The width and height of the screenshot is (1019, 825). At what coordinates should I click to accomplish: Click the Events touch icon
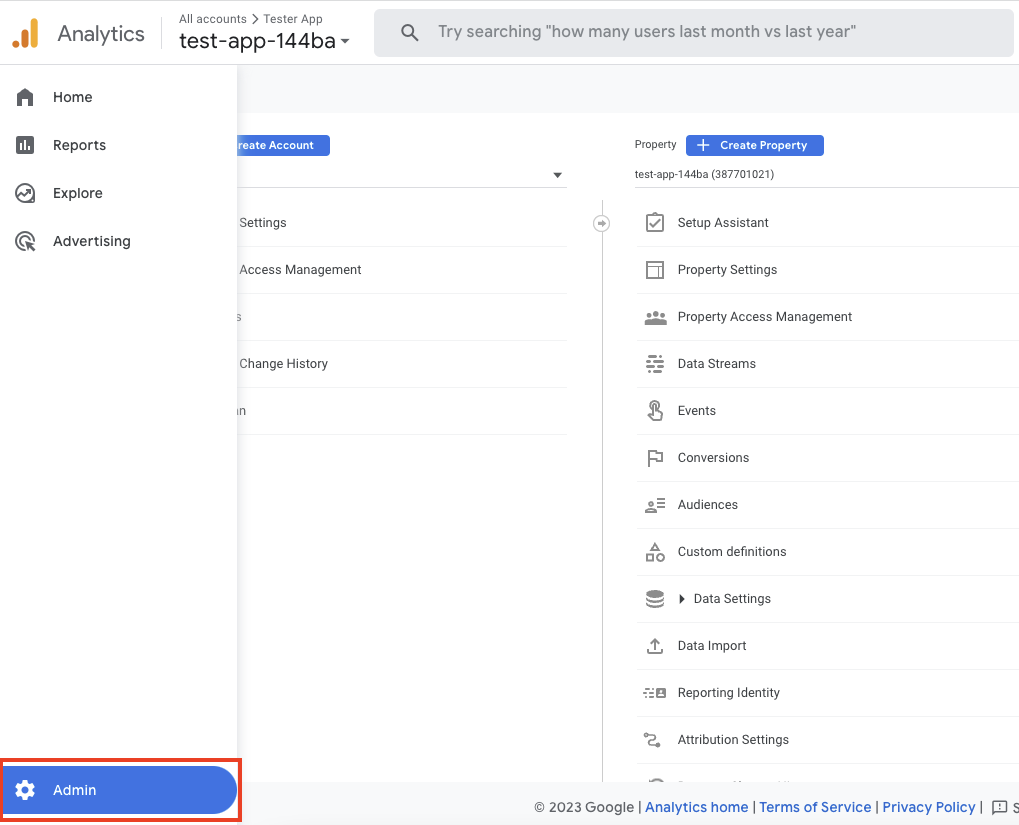pos(655,411)
